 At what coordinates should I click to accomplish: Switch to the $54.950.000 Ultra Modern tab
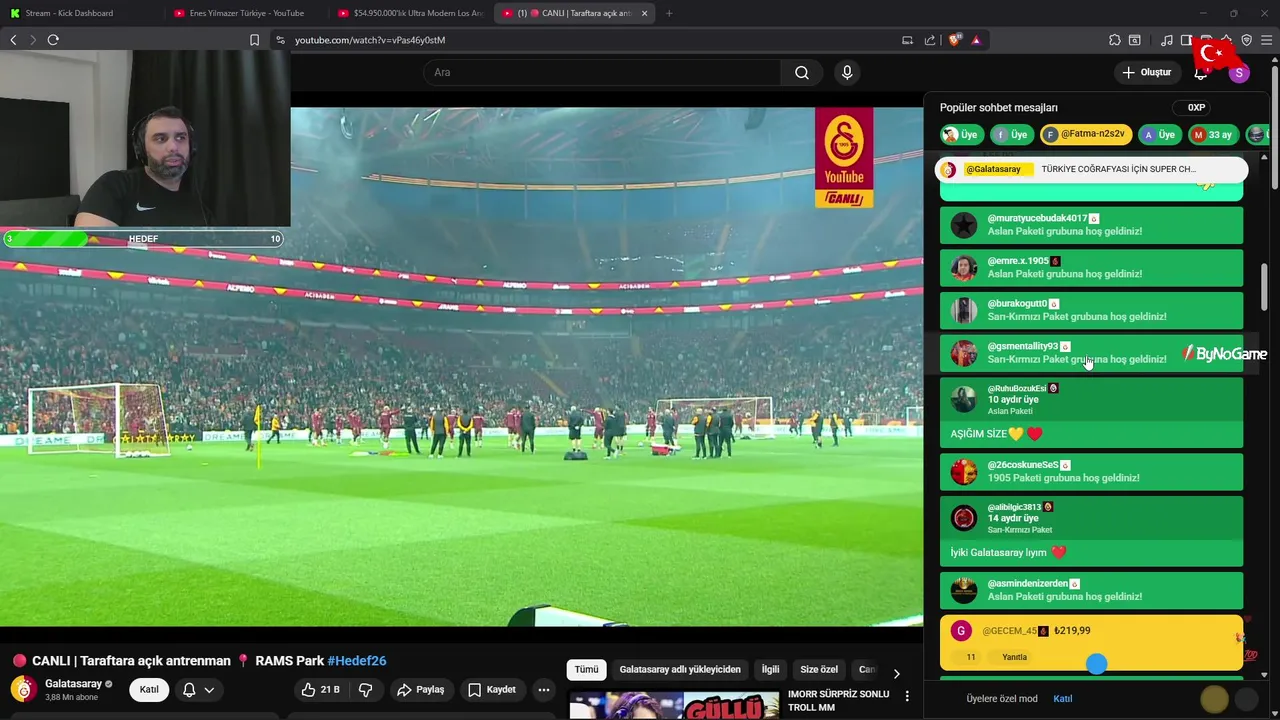pyautogui.click(x=410, y=13)
